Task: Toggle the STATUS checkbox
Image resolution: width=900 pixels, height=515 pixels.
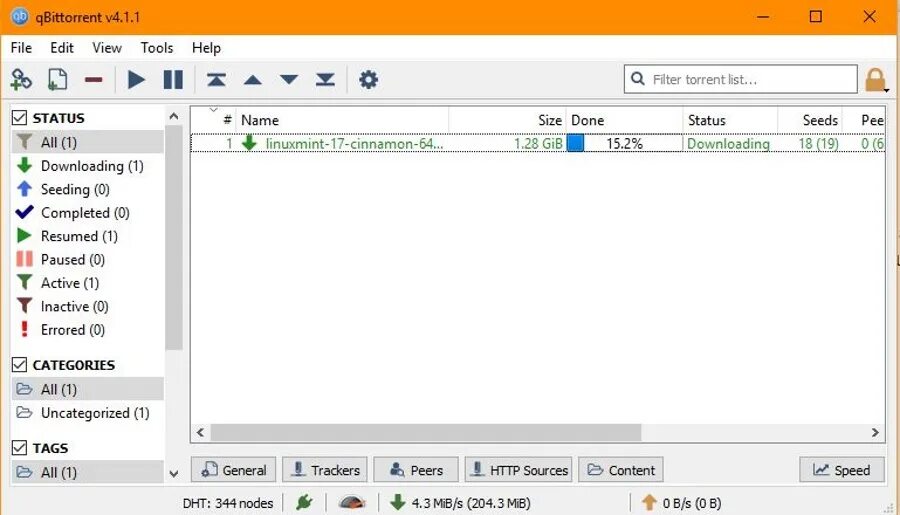Action: pyautogui.click(x=19, y=118)
